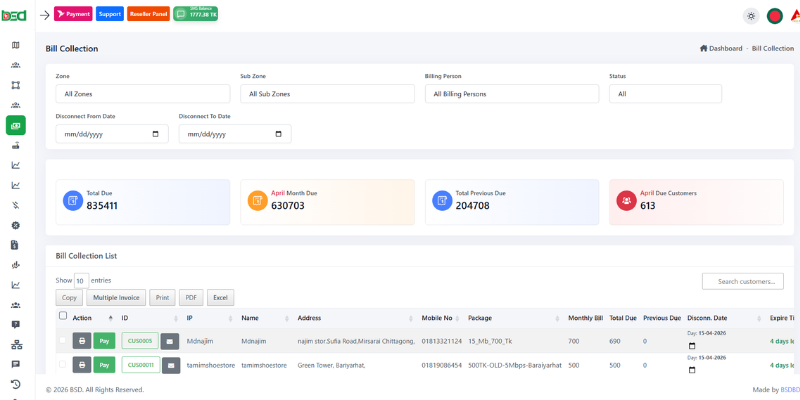Viewport: 800px width, 400px height.
Task: Open the Zone dropdown
Action: 142,93
